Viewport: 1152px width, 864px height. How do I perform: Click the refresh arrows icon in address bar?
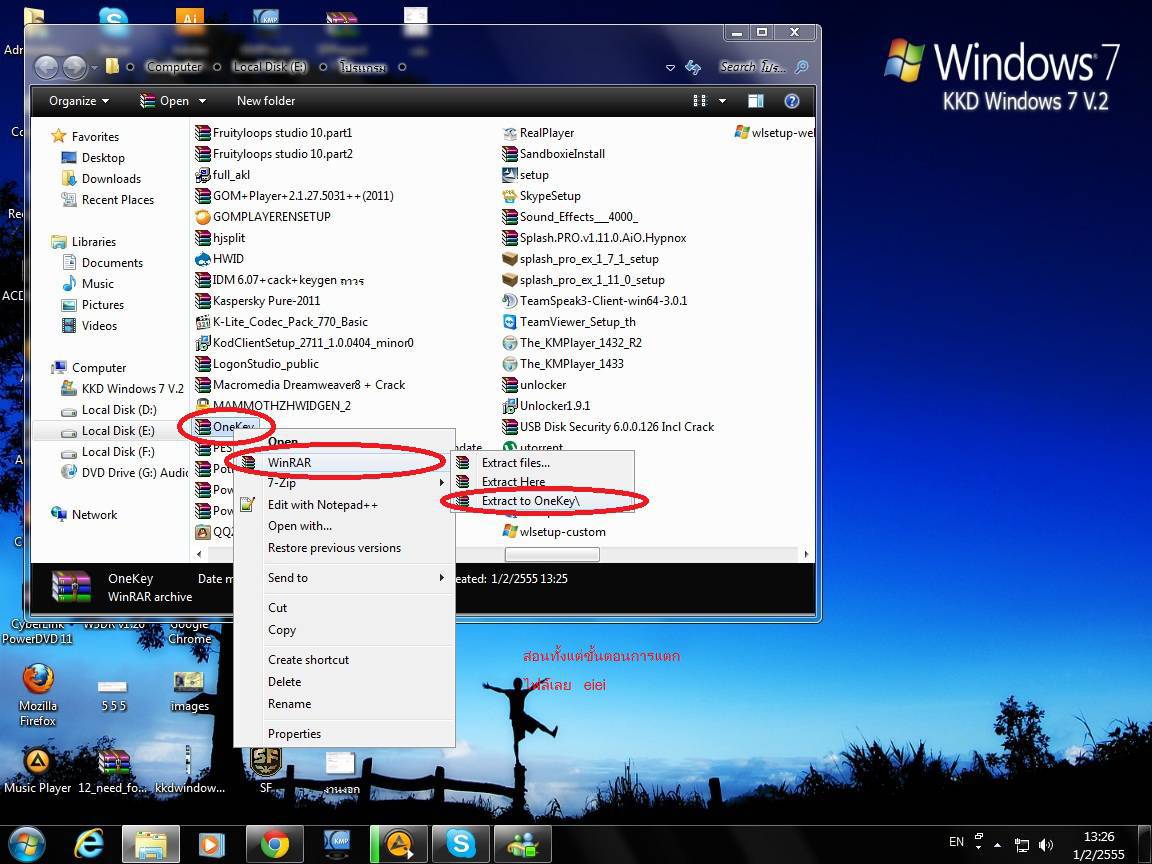pos(693,67)
